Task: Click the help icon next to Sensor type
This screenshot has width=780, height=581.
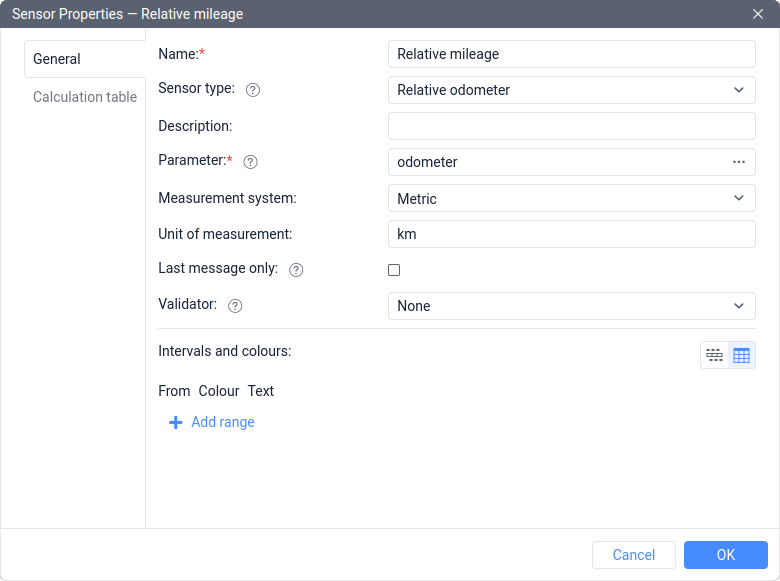Action: click(253, 90)
